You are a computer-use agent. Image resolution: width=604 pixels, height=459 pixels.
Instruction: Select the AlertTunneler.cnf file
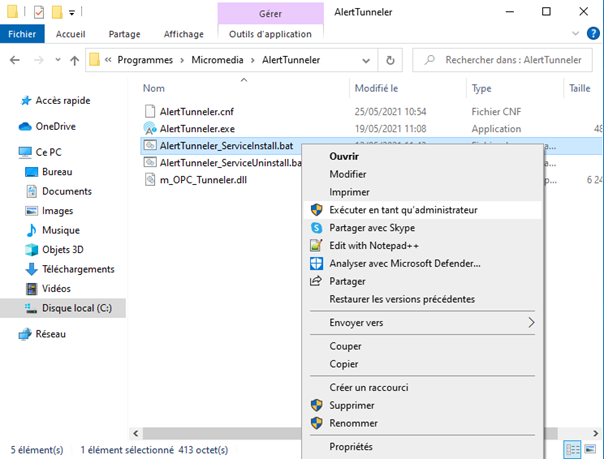(197, 111)
